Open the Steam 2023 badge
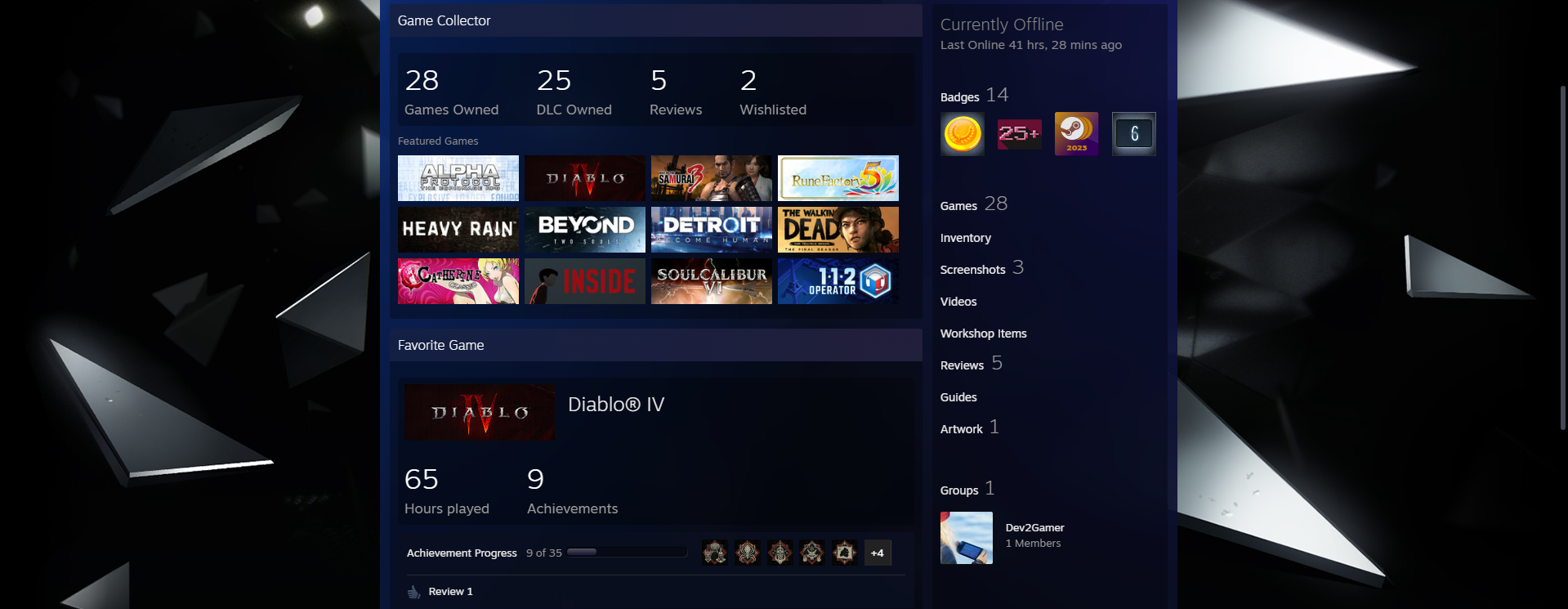 pyautogui.click(x=1076, y=134)
